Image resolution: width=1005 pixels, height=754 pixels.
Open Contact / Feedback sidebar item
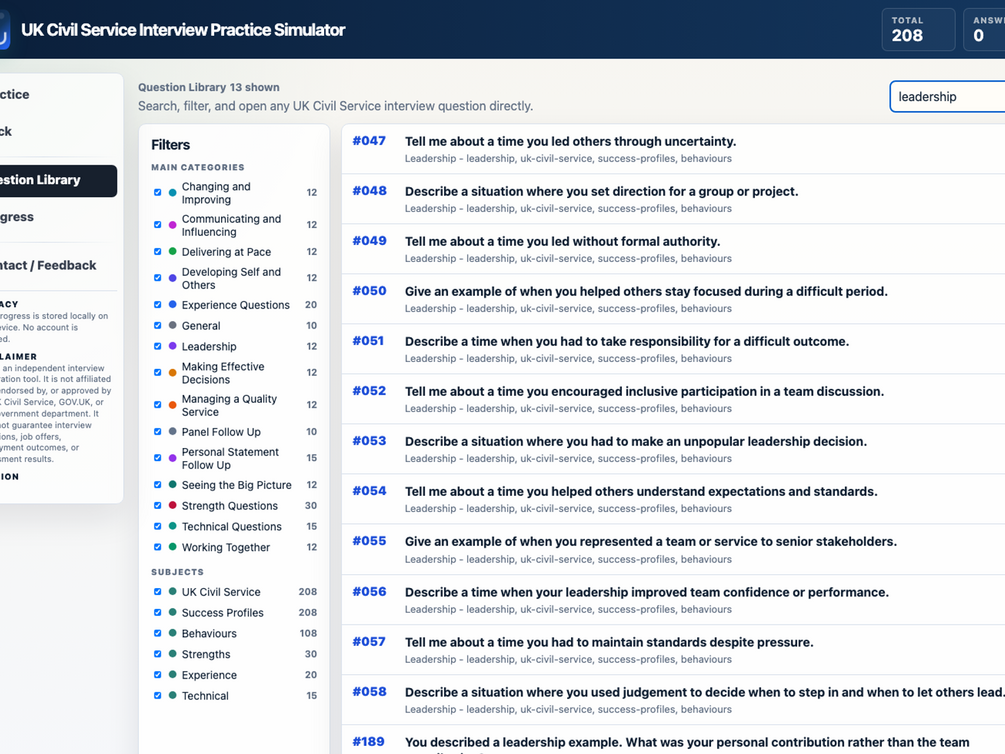(x=58, y=265)
